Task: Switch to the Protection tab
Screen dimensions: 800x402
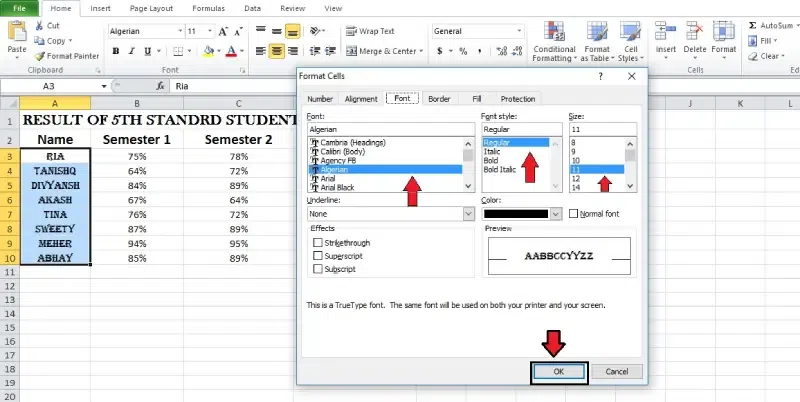Action: [x=518, y=99]
